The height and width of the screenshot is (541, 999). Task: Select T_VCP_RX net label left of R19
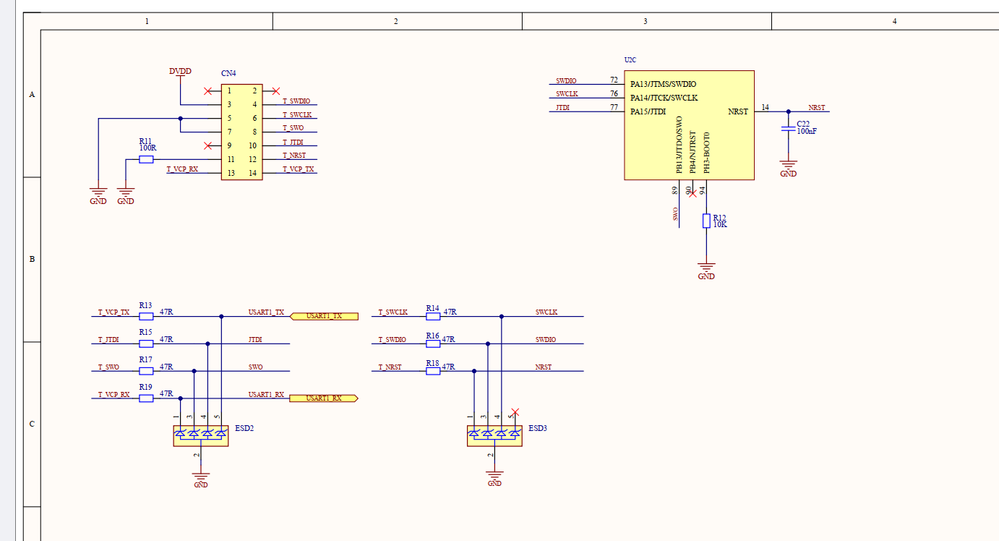[113, 394]
